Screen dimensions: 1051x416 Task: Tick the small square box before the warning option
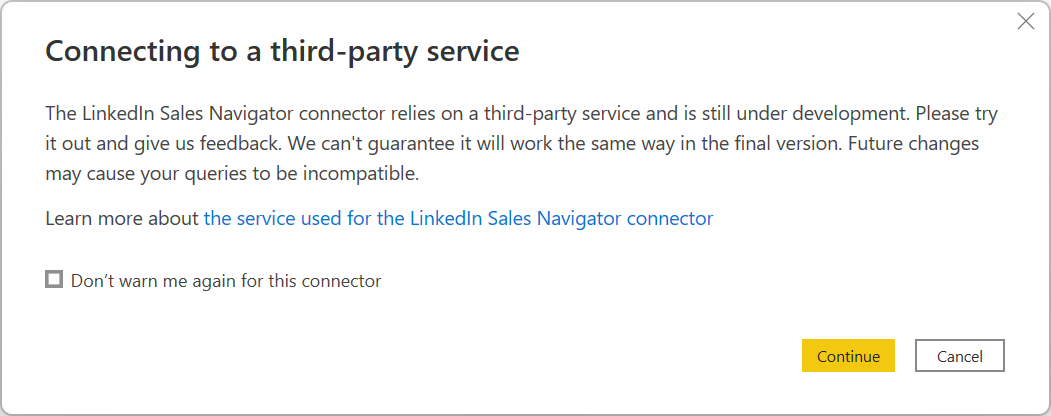point(54,280)
